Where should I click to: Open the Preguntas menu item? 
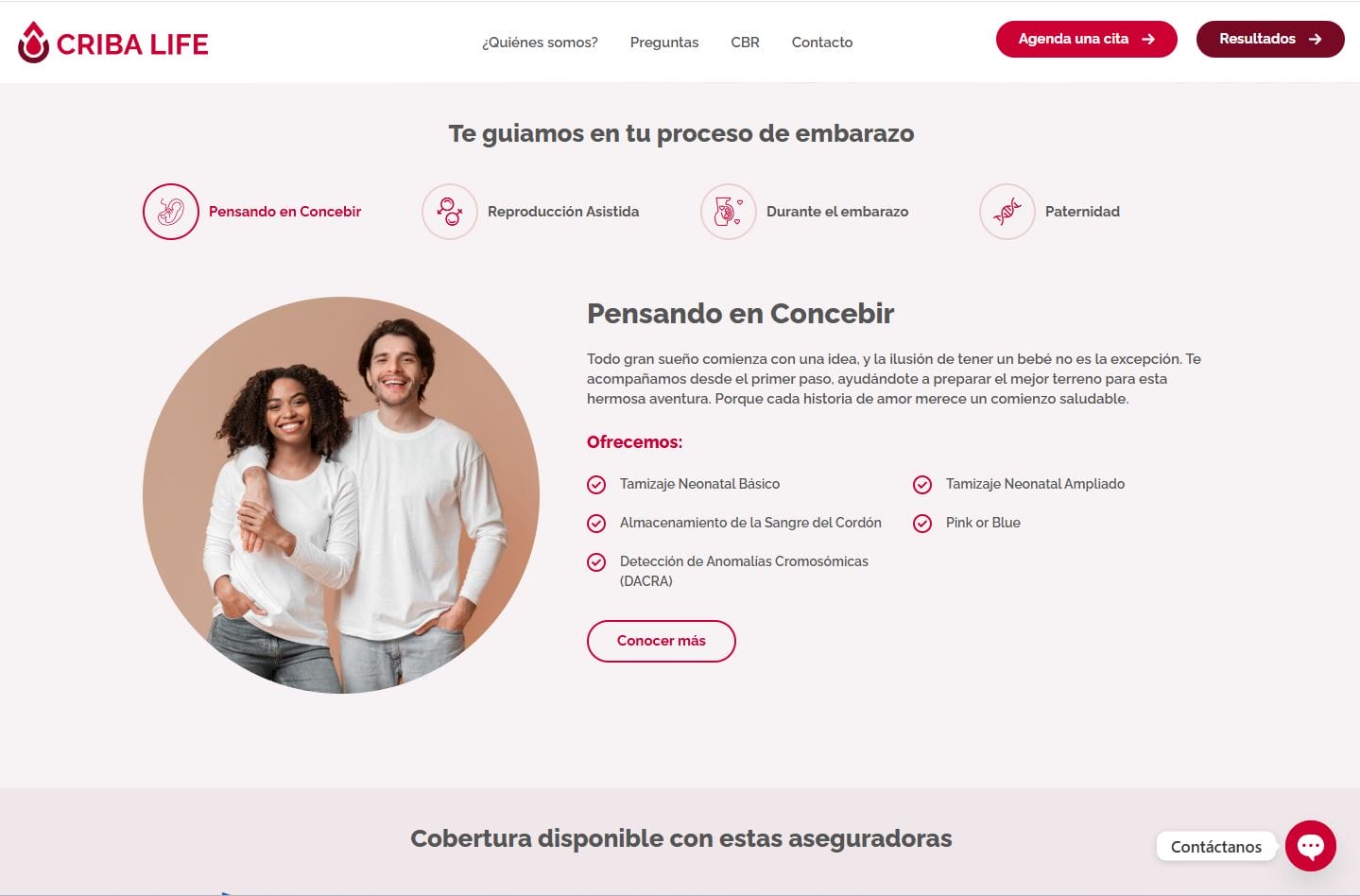point(664,43)
